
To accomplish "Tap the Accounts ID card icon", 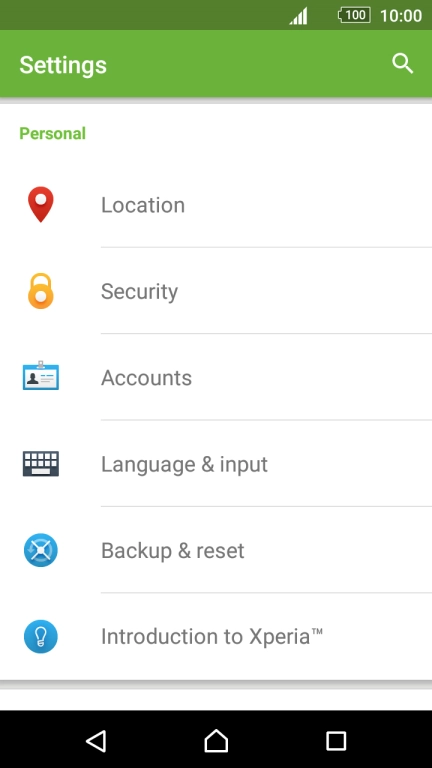I will tap(41, 376).
